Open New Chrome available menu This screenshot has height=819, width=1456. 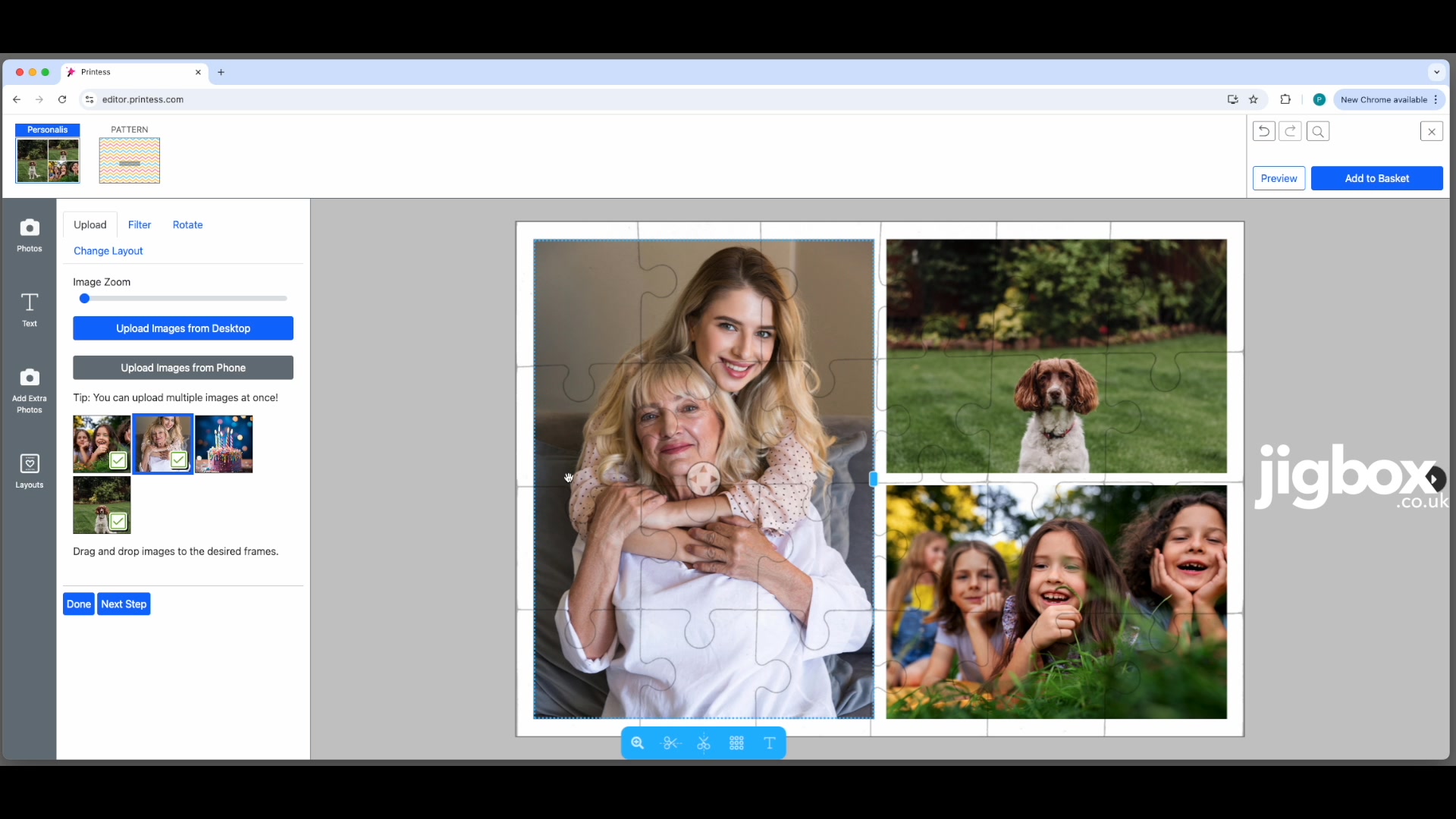click(1389, 99)
